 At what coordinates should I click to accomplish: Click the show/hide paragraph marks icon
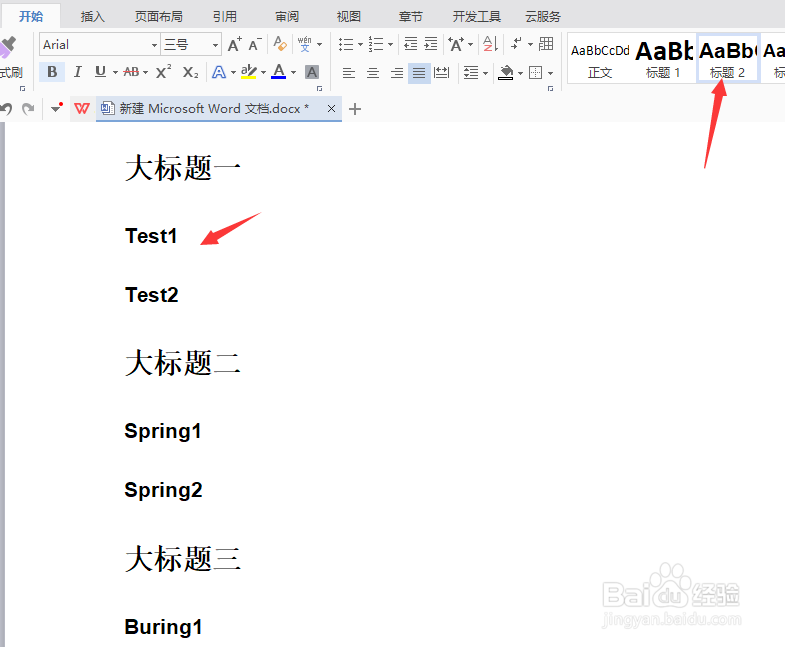point(517,44)
